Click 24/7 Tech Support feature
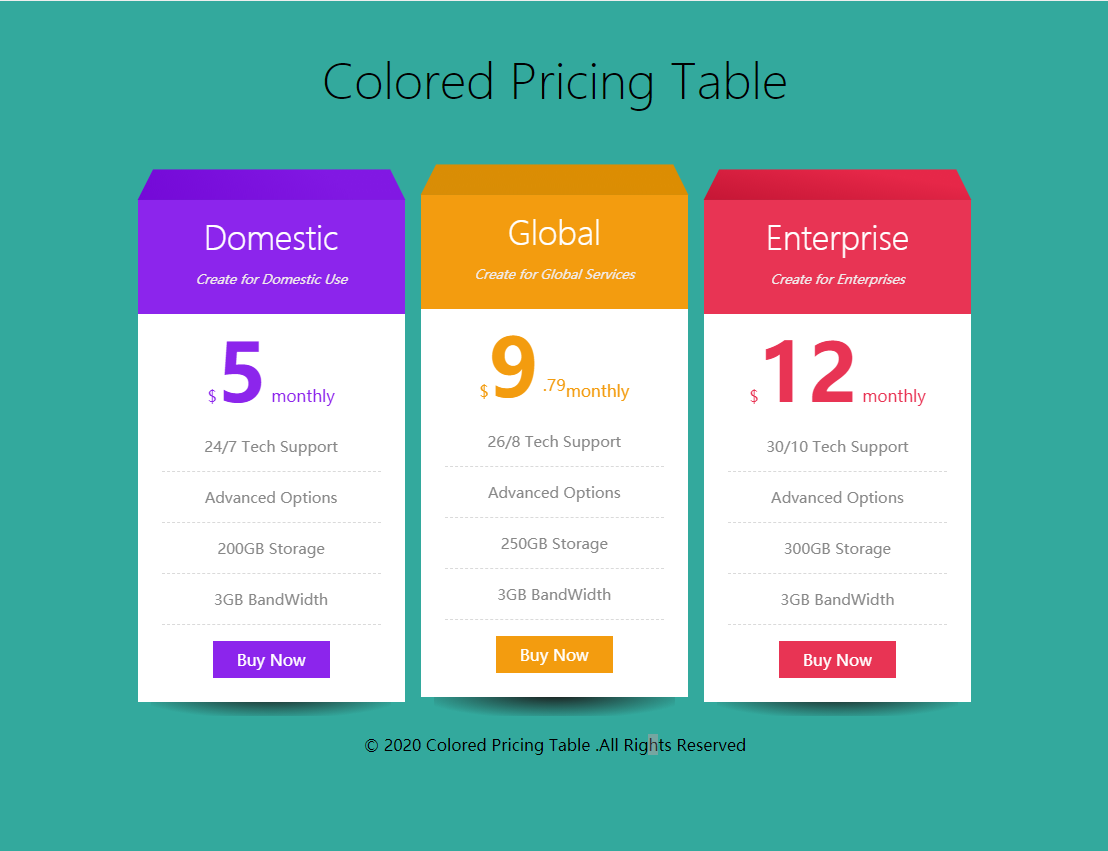This screenshot has height=851, width=1108. point(271,447)
